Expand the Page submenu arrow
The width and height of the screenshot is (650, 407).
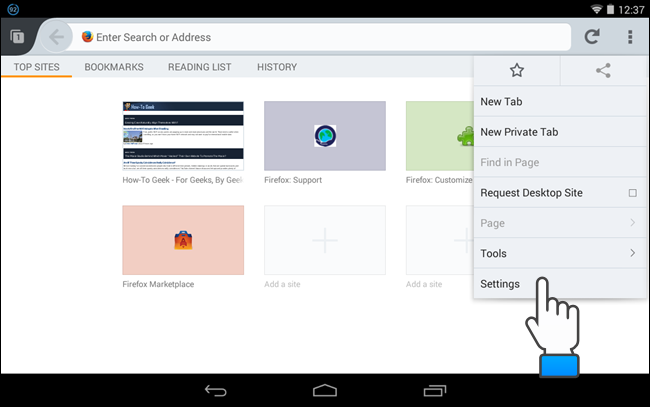click(633, 223)
